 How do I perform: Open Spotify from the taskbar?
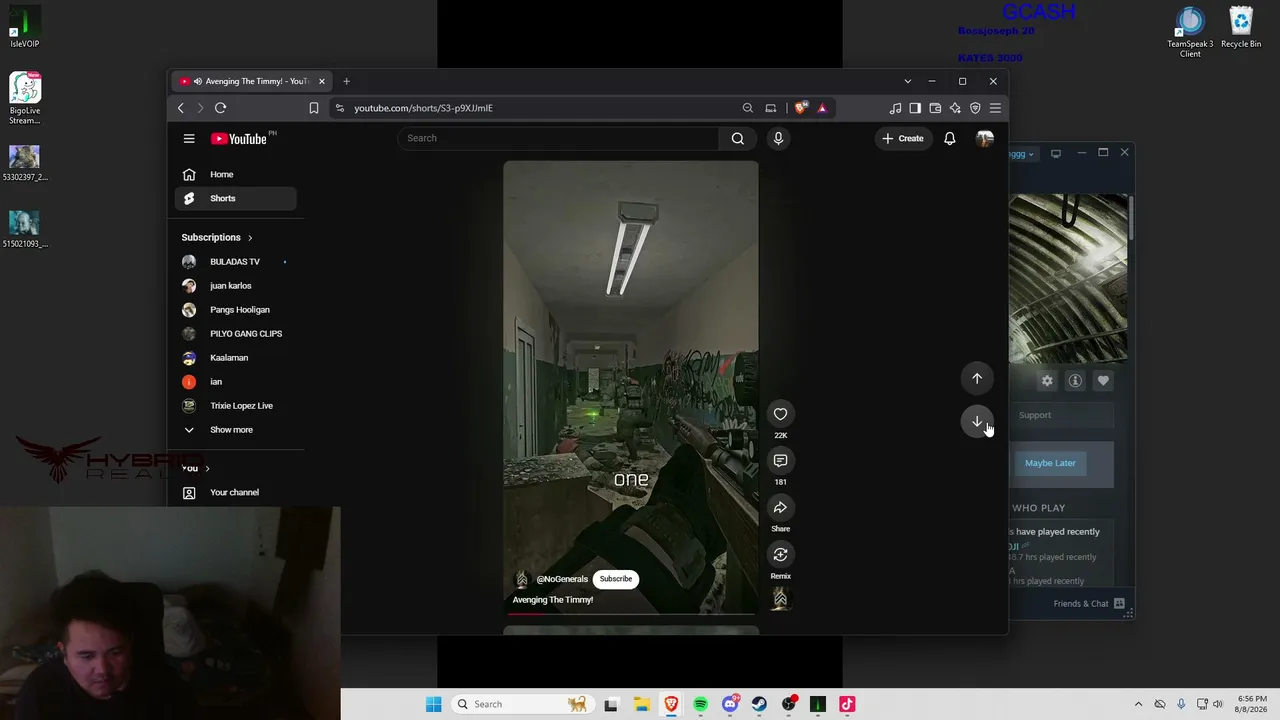point(700,704)
